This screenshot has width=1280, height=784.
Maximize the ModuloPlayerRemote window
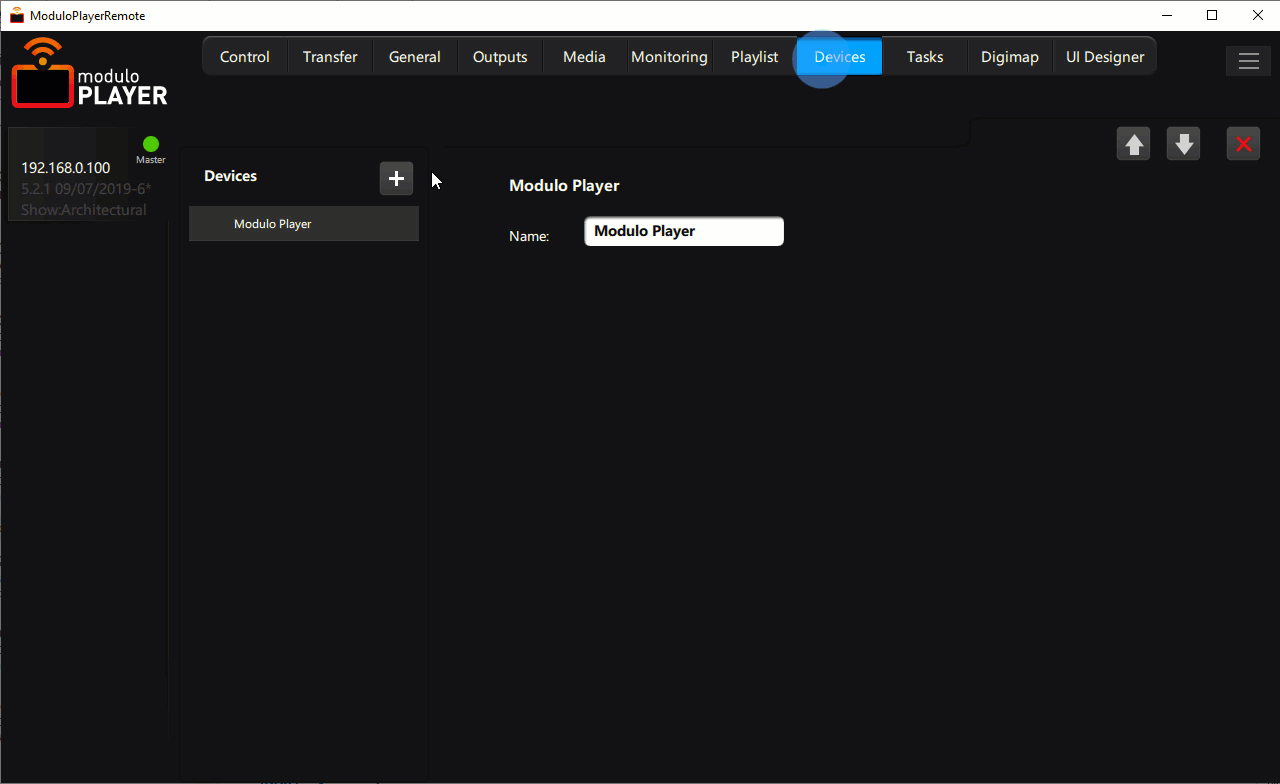1212,15
